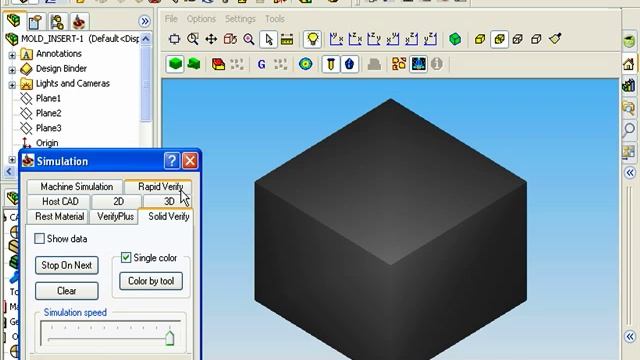Switch to the ZX axis view
The width and height of the screenshot is (640, 360).
click(355, 39)
